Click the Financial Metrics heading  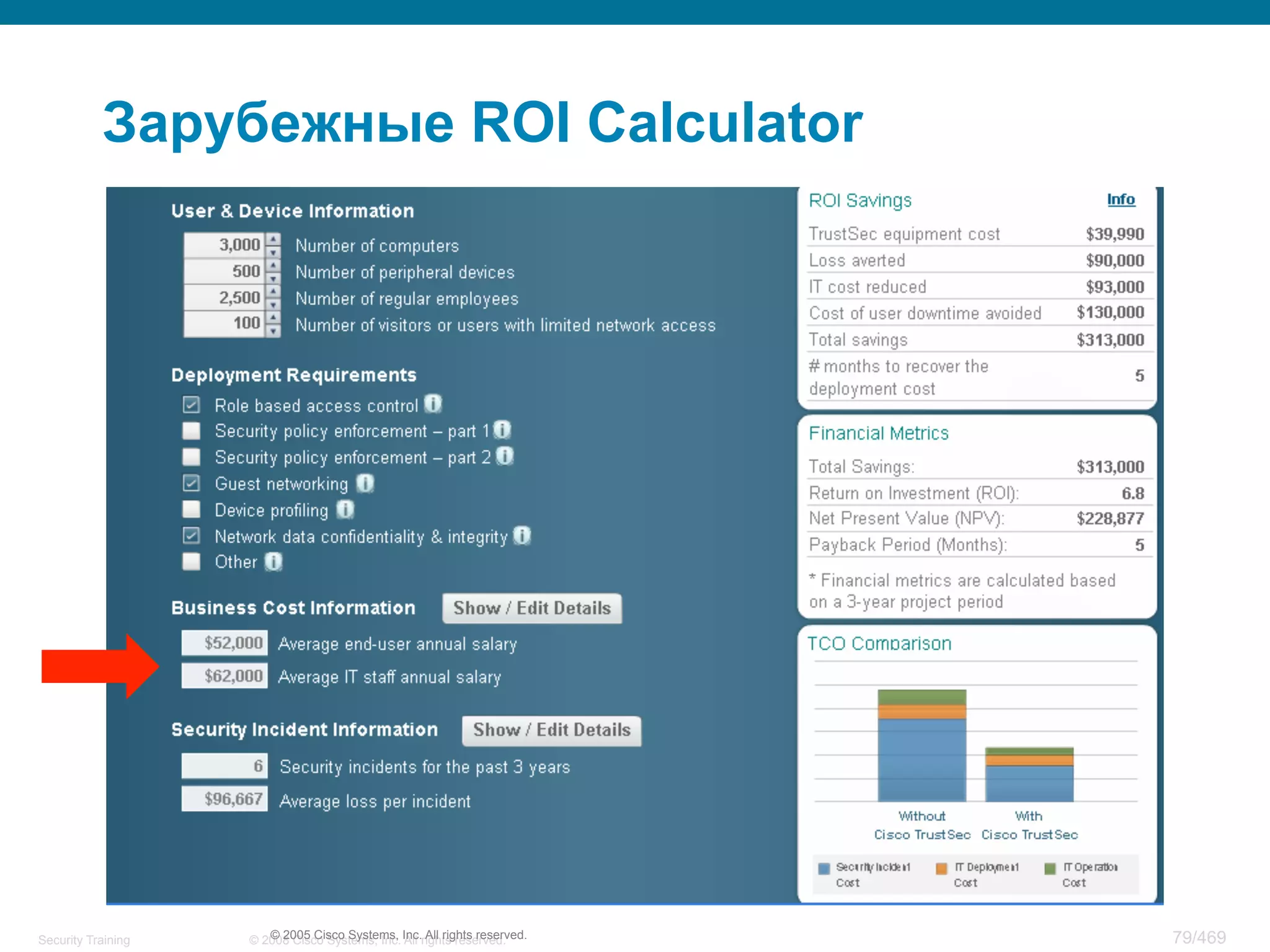[879, 433]
